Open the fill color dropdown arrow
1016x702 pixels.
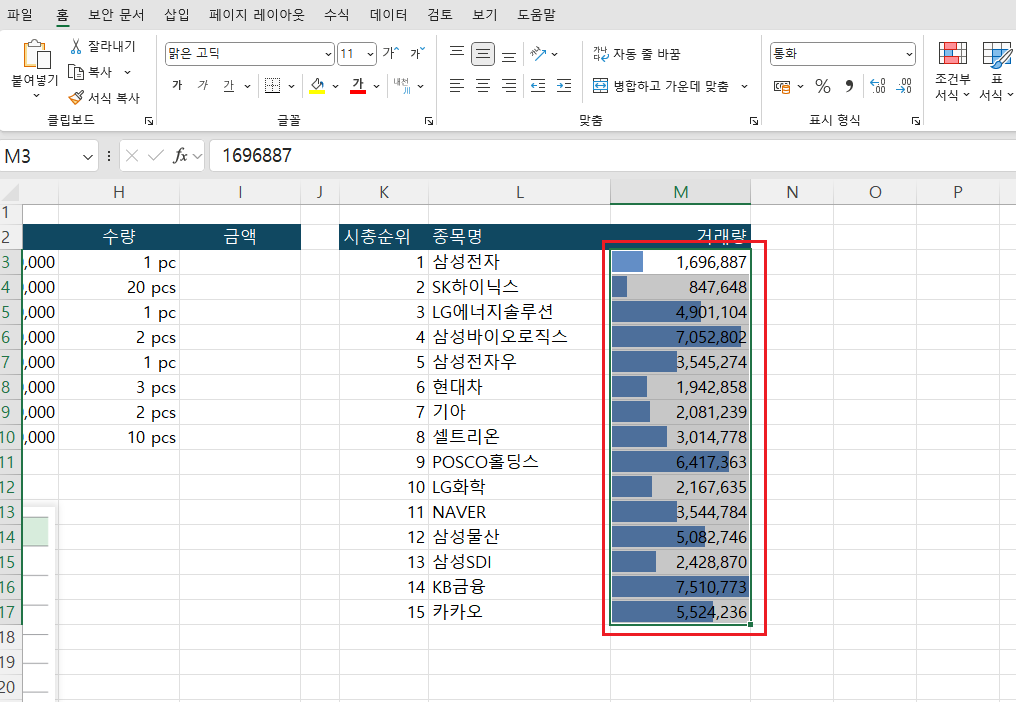(335, 86)
